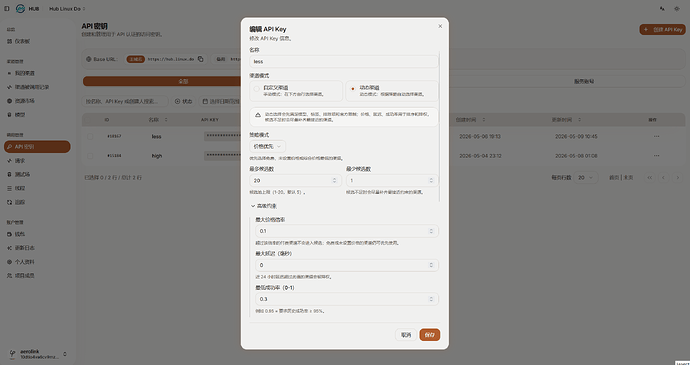The height and width of the screenshot is (365, 690).
Task: Collapse the 高级约束 advanced constraints section
Action: click(264, 206)
